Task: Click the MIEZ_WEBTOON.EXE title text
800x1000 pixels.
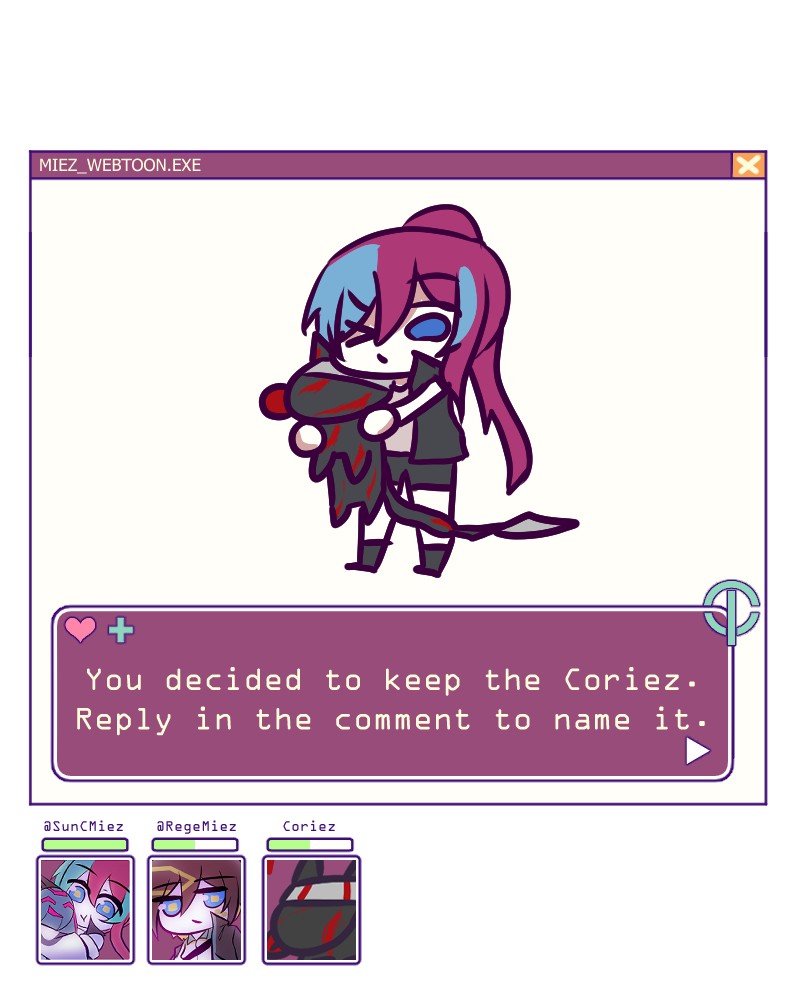Action: click(120, 165)
